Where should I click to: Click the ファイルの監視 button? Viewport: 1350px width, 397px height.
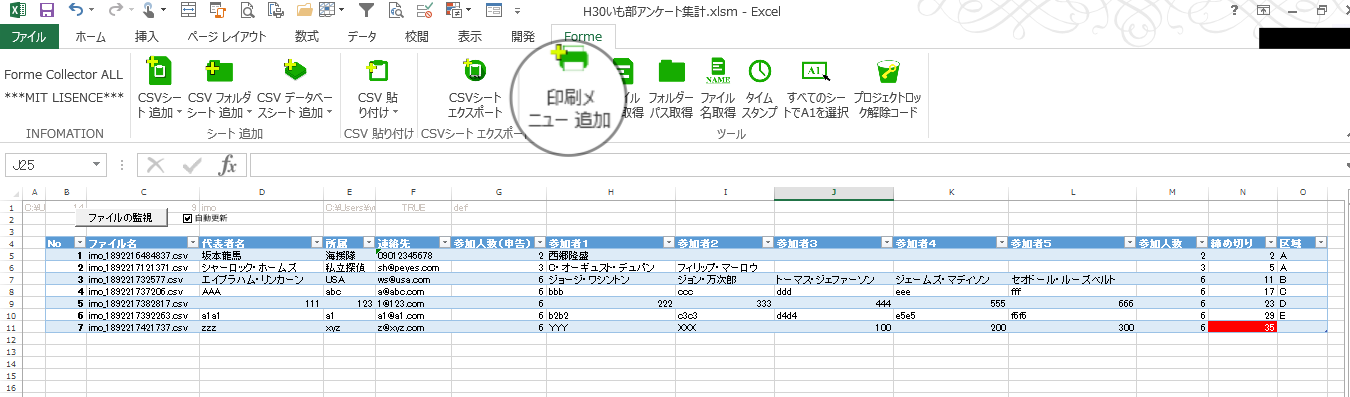point(120,217)
